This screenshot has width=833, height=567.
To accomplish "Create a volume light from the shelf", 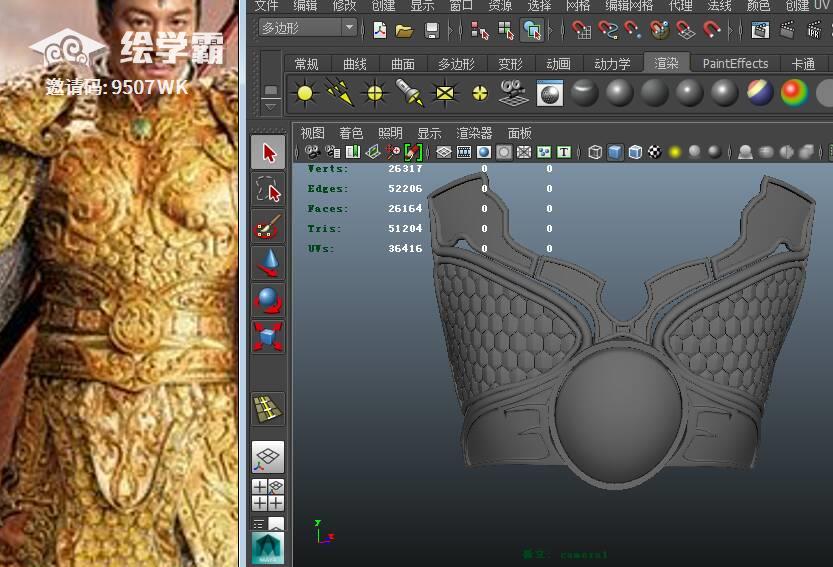I will 480,94.
